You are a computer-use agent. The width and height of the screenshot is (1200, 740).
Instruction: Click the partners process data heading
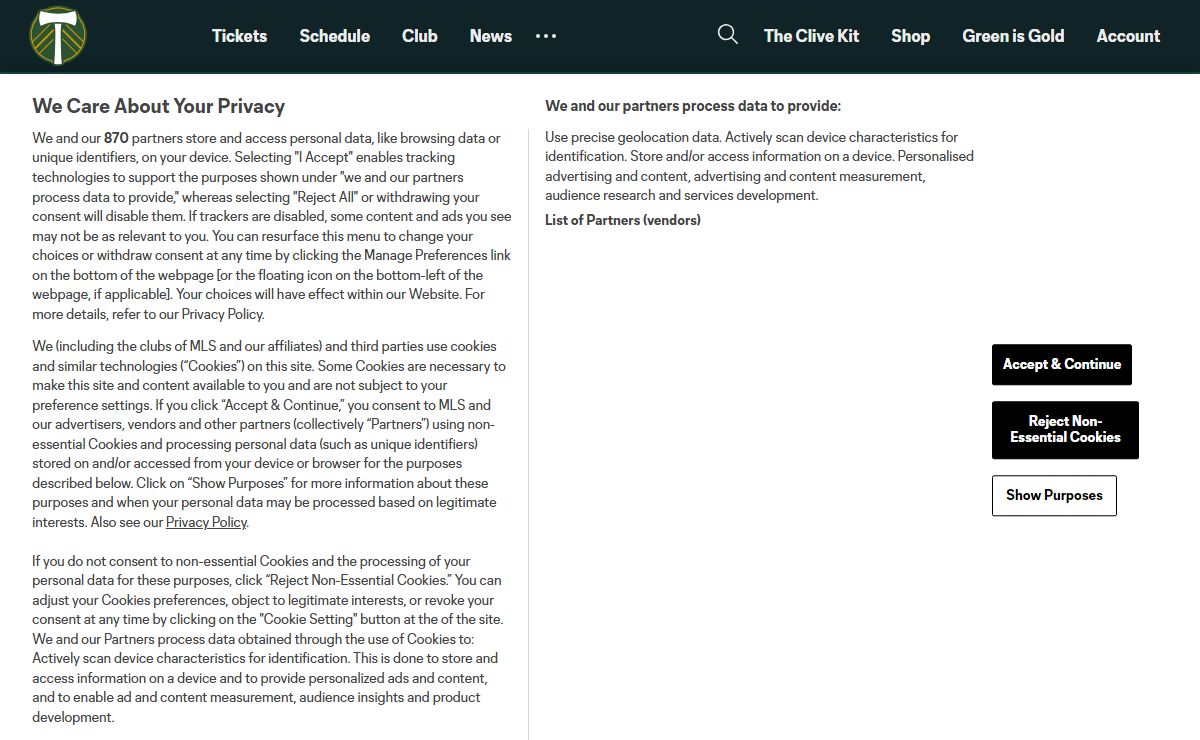pyautogui.click(x=693, y=106)
